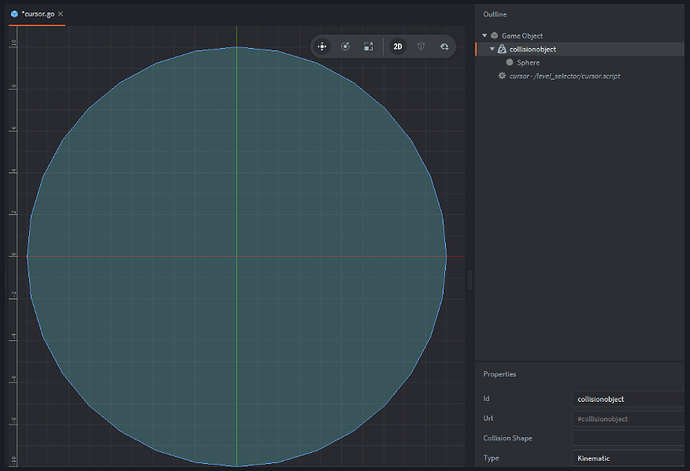Switch to the *cursor.go tab

[37, 15]
